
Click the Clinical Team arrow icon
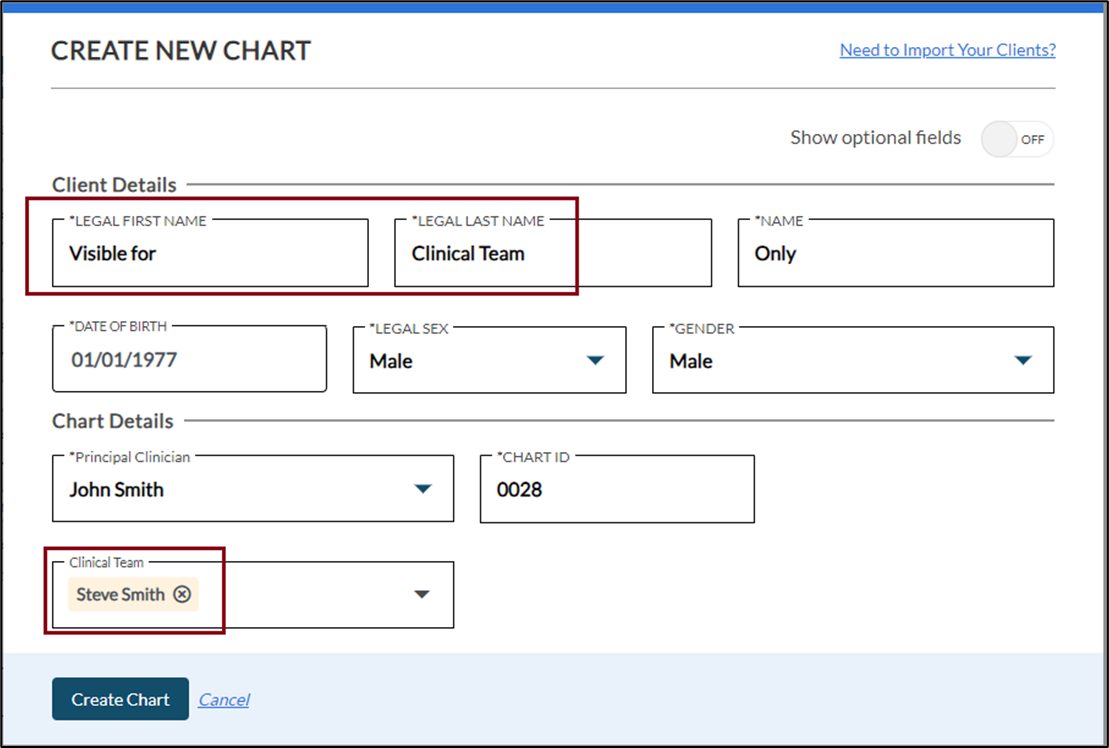(423, 595)
